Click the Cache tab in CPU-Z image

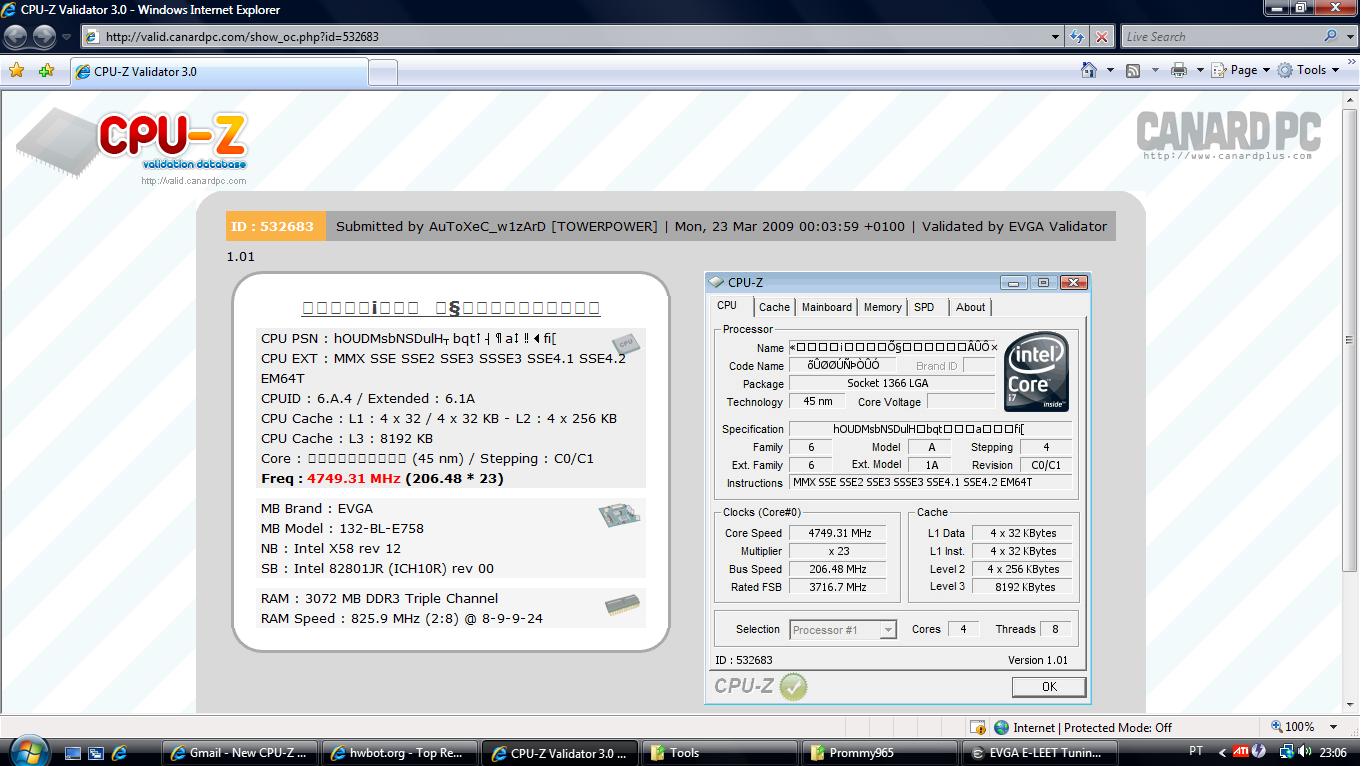point(774,307)
